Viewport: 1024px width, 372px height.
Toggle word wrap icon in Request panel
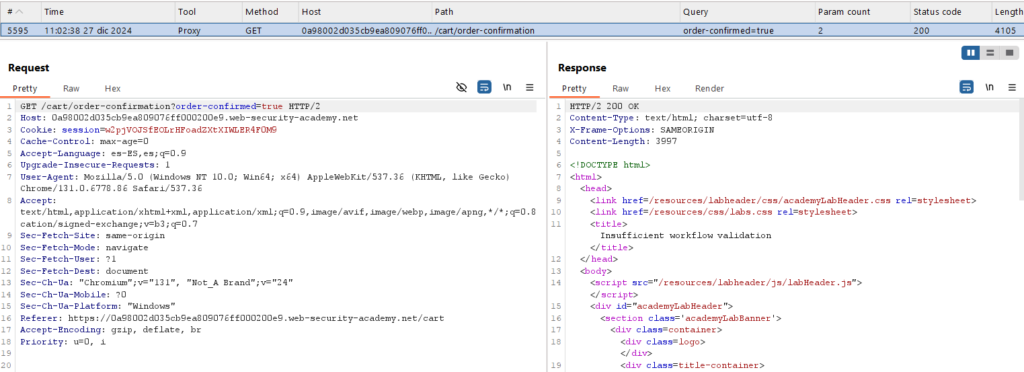tap(484, 87)
